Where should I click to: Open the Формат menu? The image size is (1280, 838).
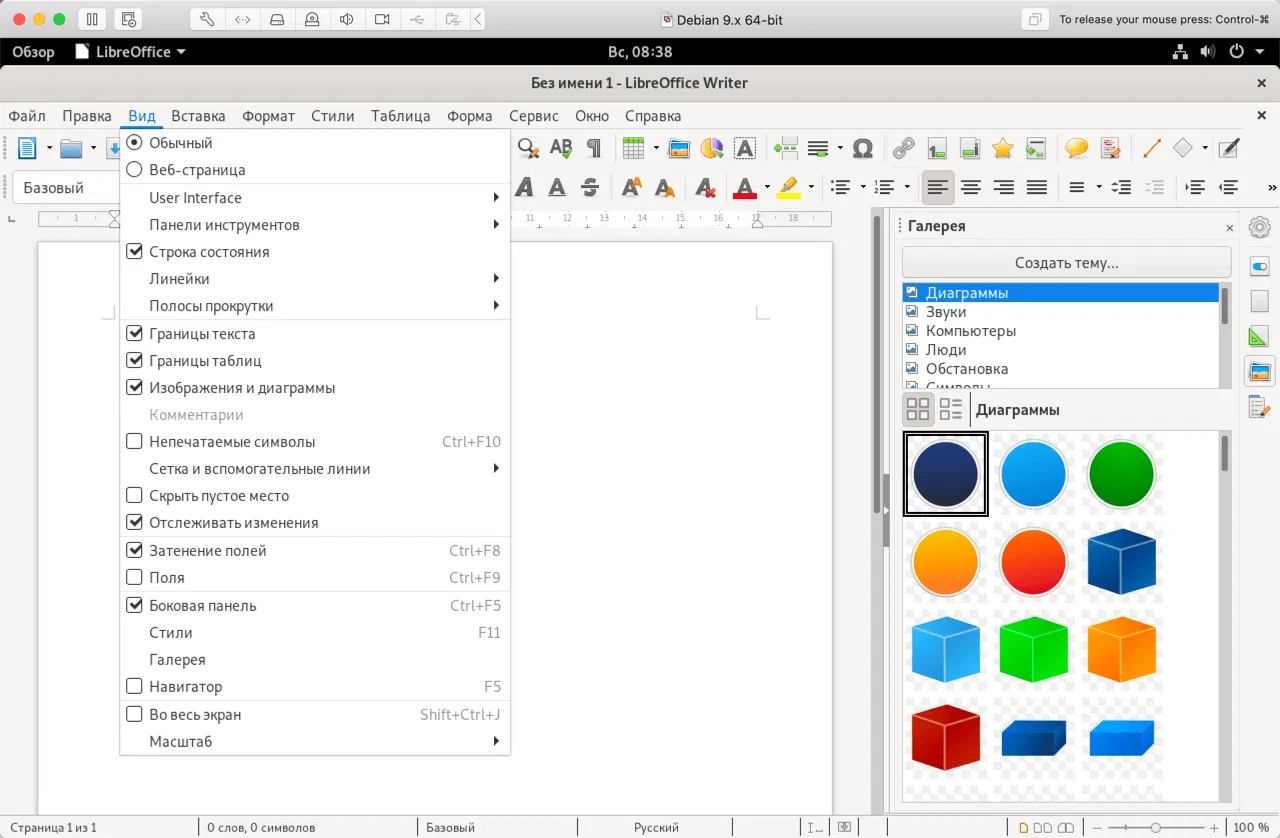(268, 116)
